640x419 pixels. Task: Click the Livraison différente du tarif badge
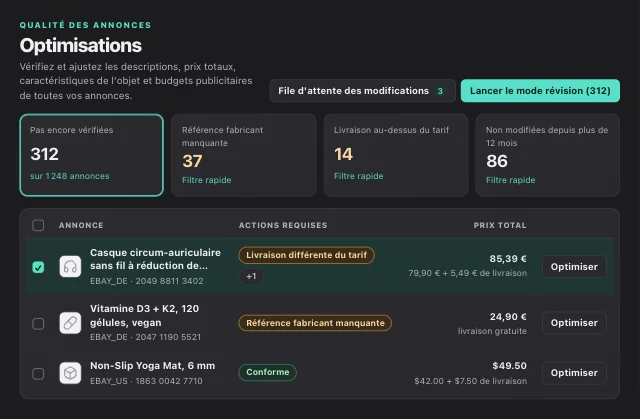coord(307,255)
